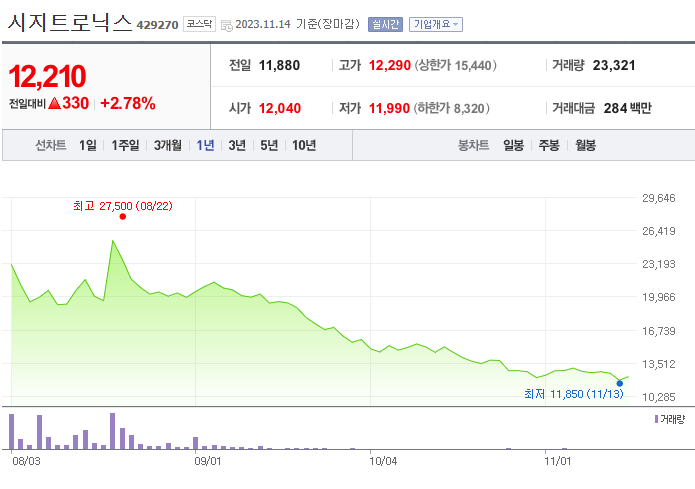Click the 11/01 date axis label
Screen dimensions: 695x489
tap(558, 461)
